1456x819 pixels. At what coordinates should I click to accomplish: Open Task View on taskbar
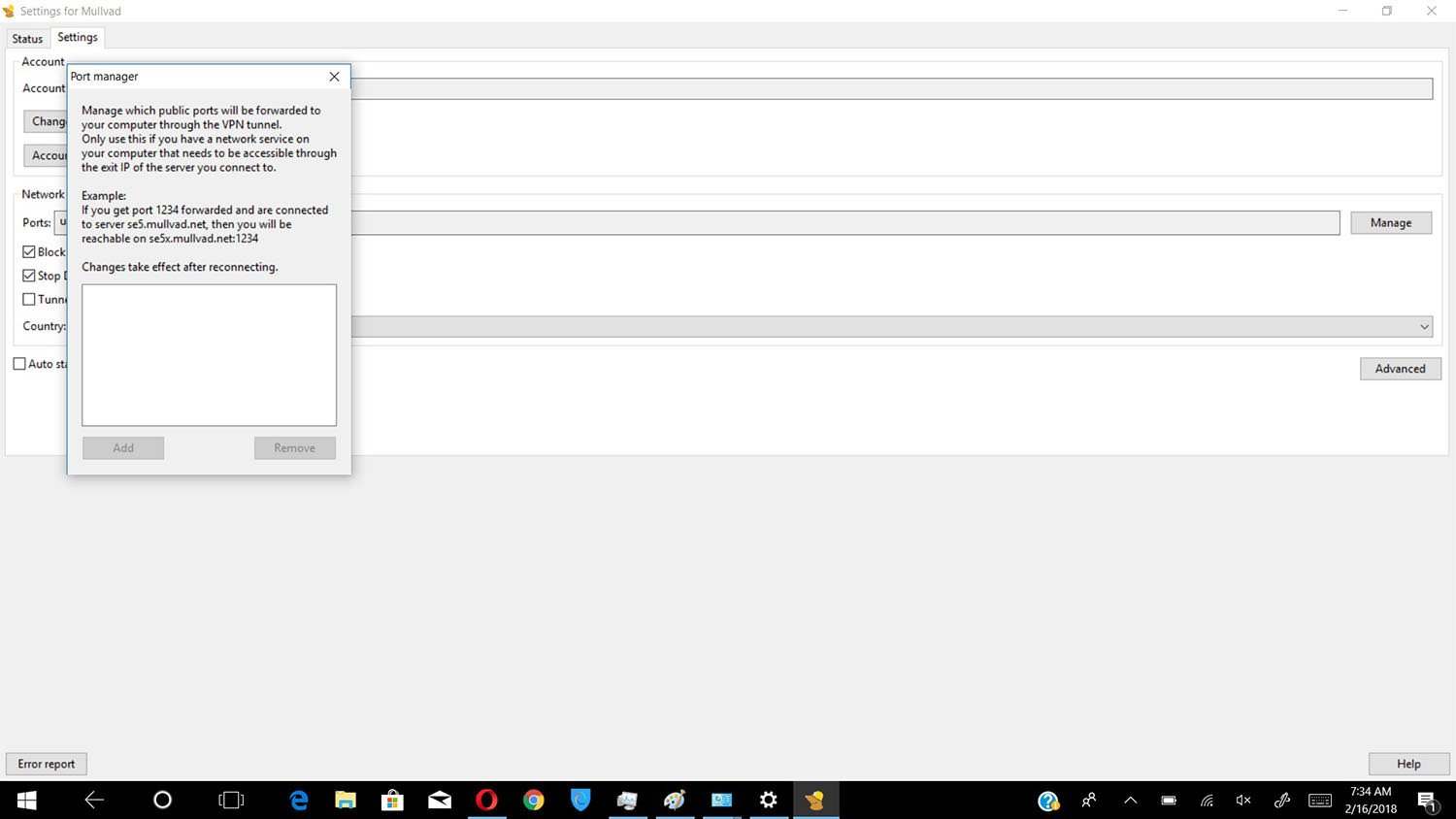(x=231, y=801)
